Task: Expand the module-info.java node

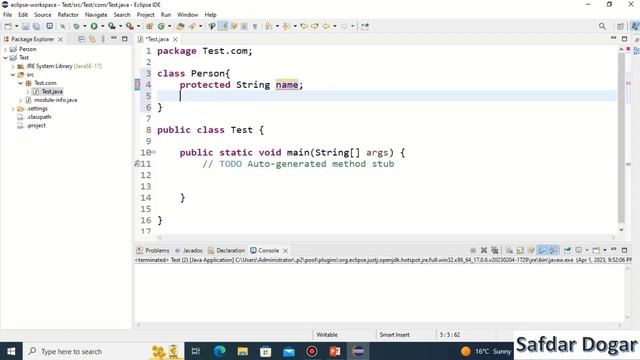Action: 20,100
